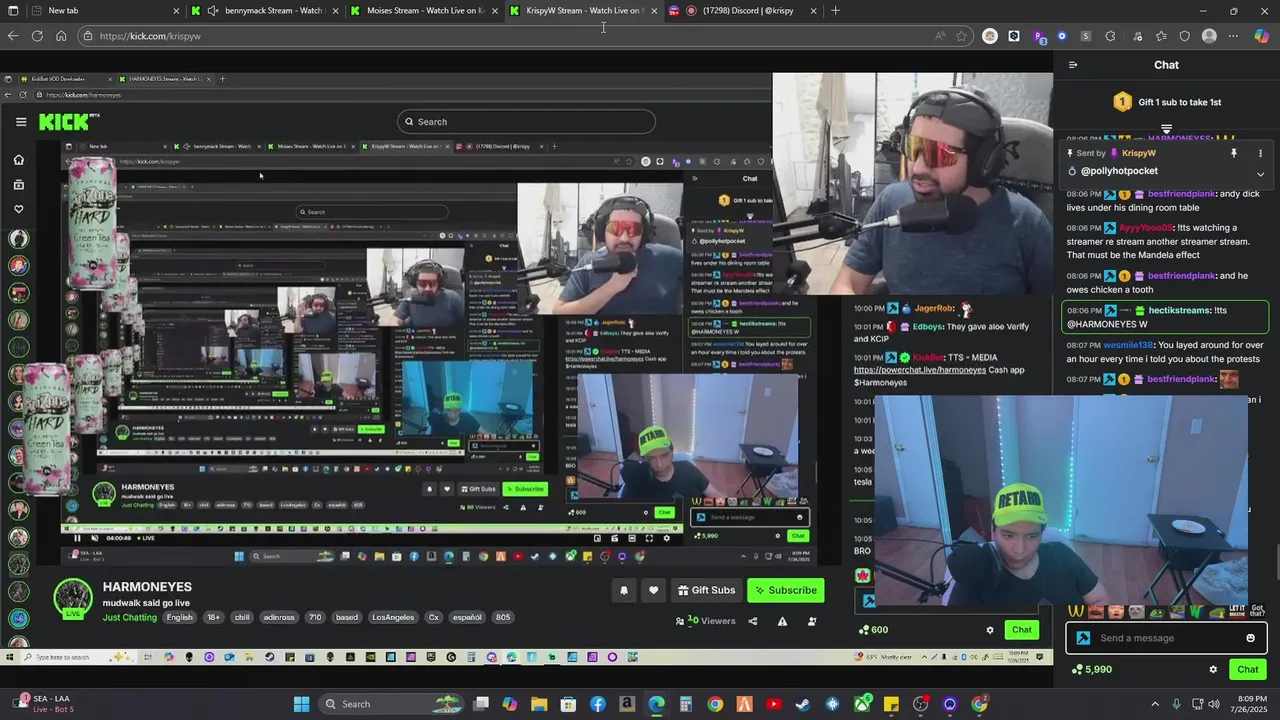Toggle notifications bell for HARMONEYES
The width and height of the screenshot is (1280, 720).
click(624, 590)
